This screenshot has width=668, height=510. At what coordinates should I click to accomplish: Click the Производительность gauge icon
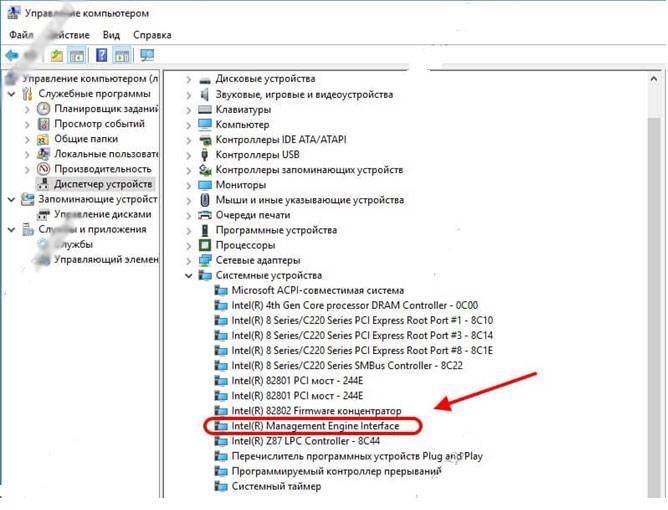tap(43, 169)
